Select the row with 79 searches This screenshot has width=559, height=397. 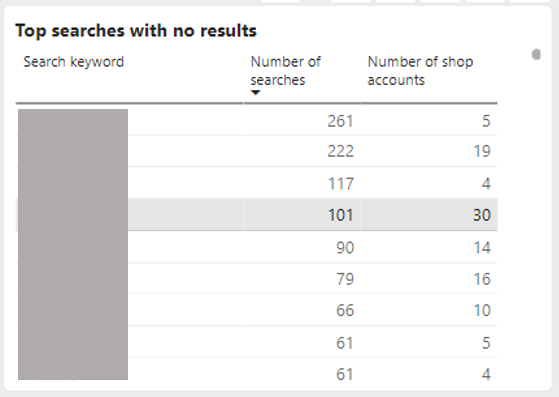pyautogui.click(x=257, y=279)
